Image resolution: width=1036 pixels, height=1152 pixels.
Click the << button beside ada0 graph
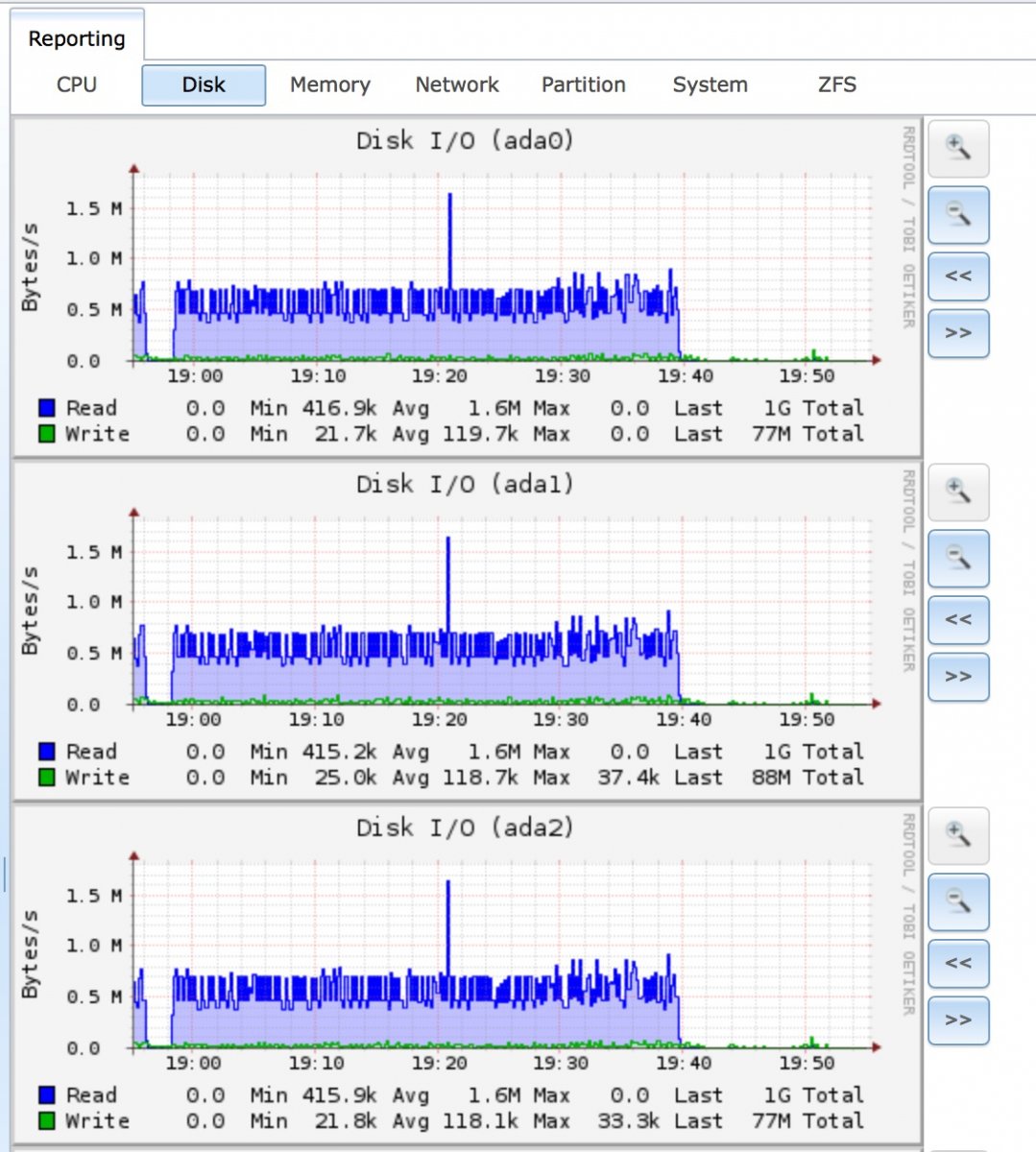tap(958, 276)
